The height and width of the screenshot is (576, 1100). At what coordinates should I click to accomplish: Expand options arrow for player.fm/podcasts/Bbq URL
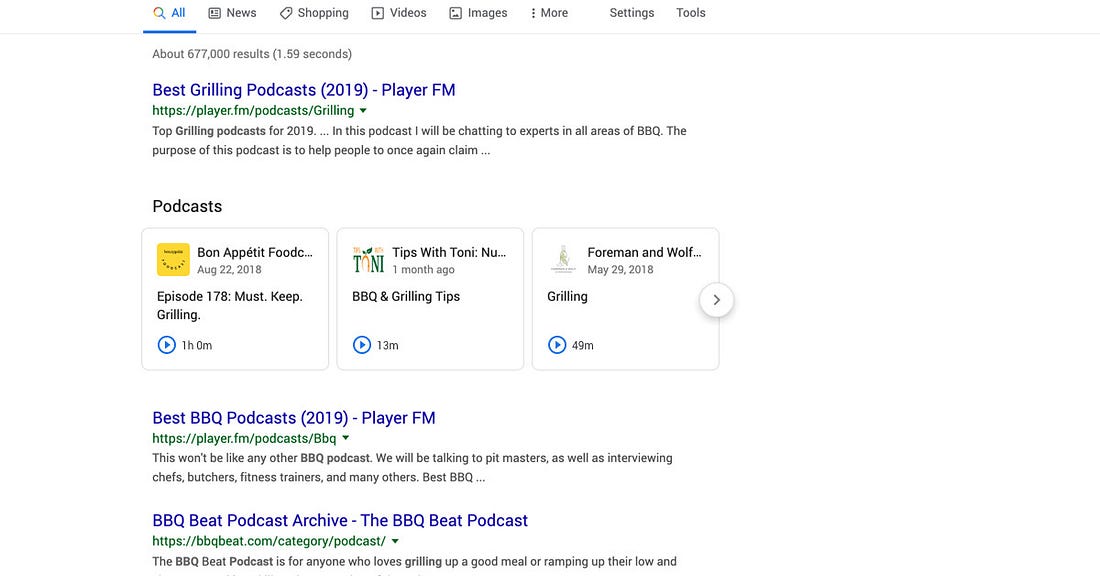tap(345, 438)
